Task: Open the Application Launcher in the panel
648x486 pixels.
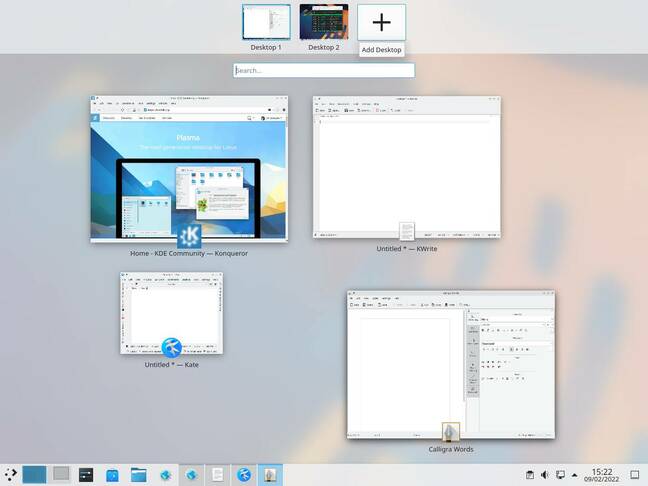Action: [10, 474]
